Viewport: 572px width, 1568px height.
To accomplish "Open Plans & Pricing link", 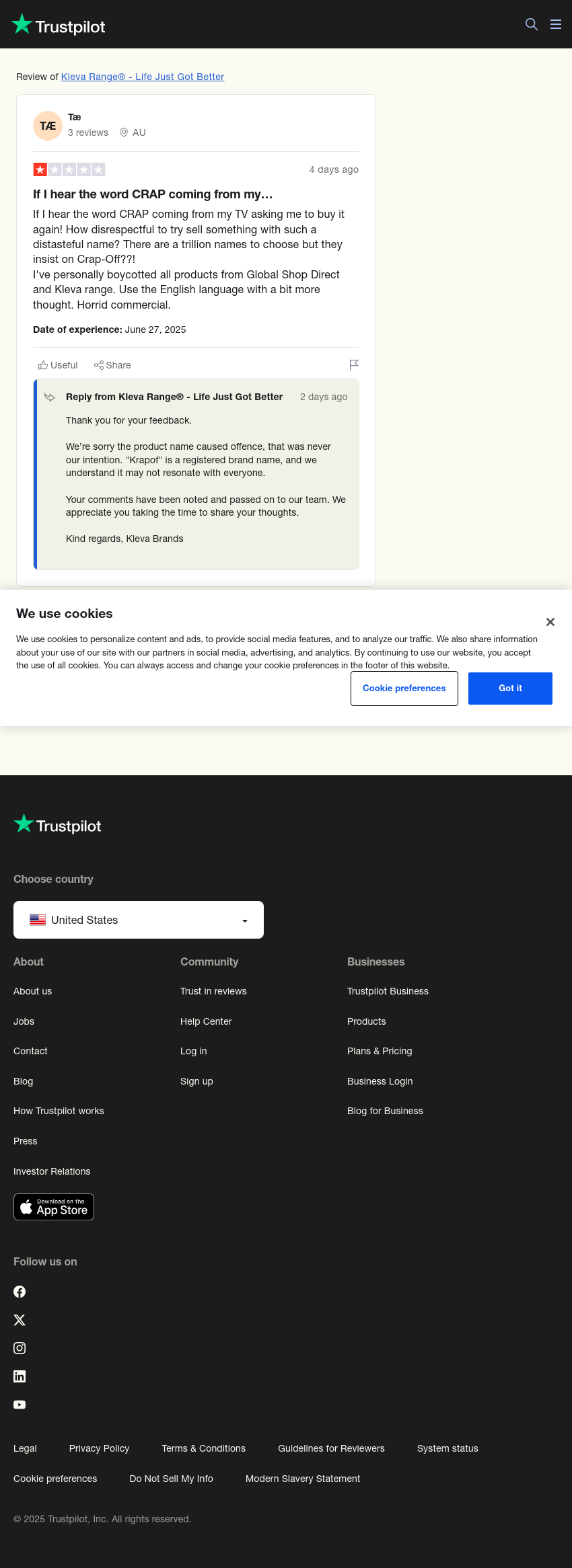I will [x=380, y=1051].
